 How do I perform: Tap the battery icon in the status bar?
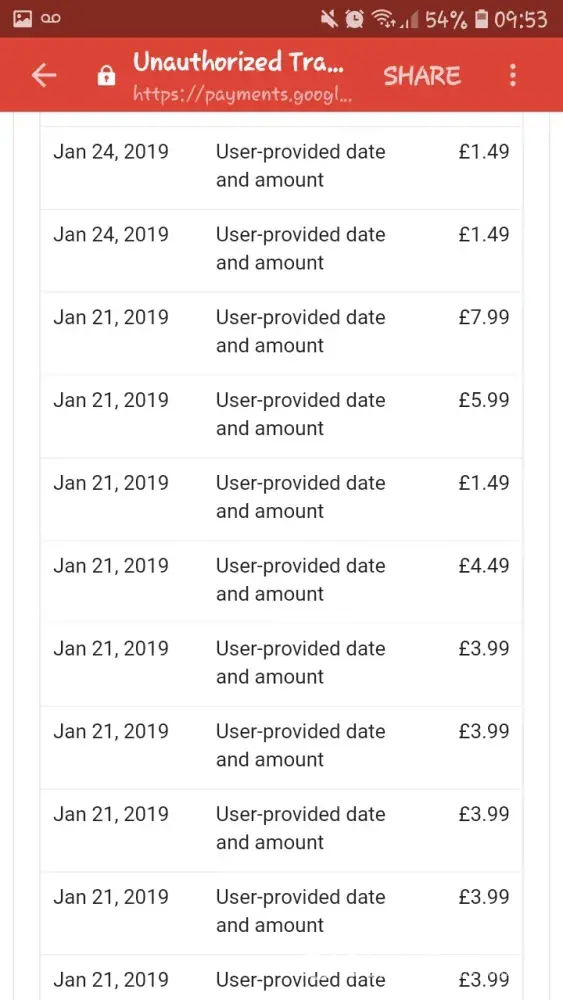[x=482, y=20]
